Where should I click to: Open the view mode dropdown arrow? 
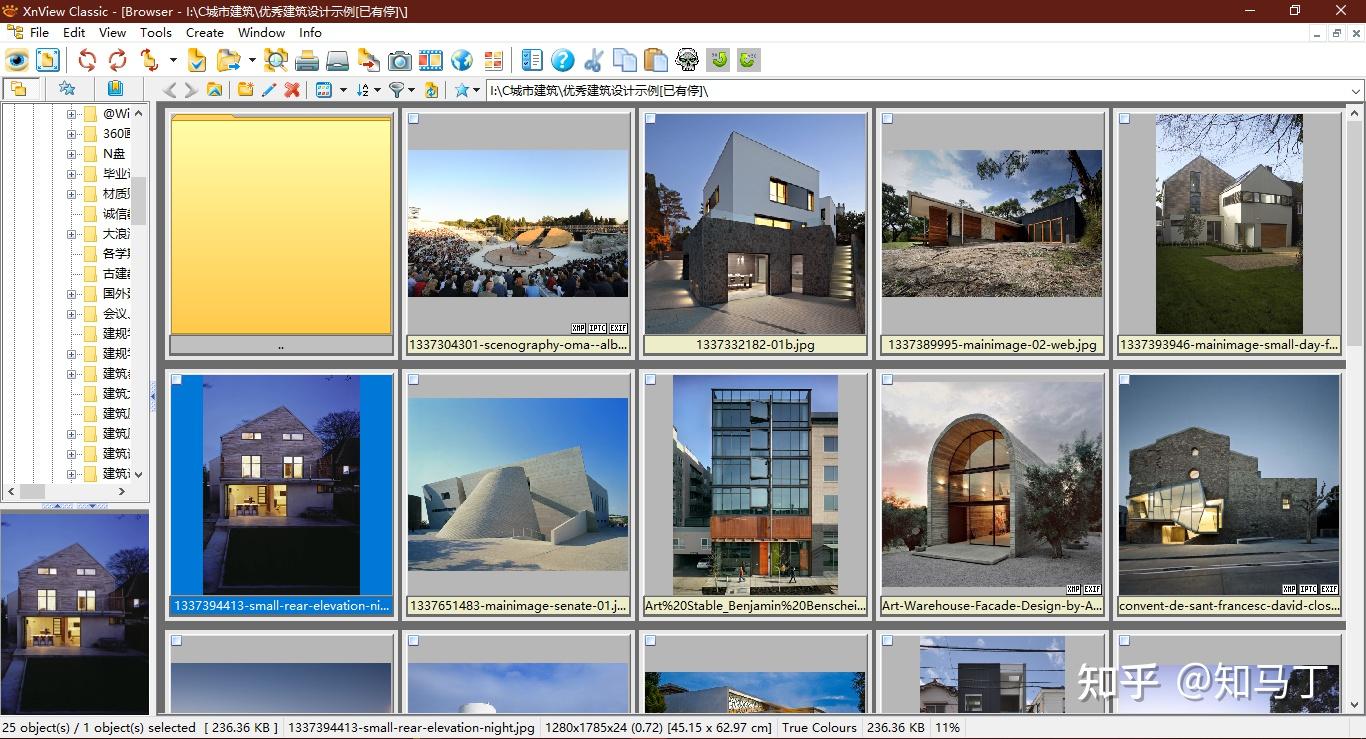pyautogui.click(x=343, y=90)
